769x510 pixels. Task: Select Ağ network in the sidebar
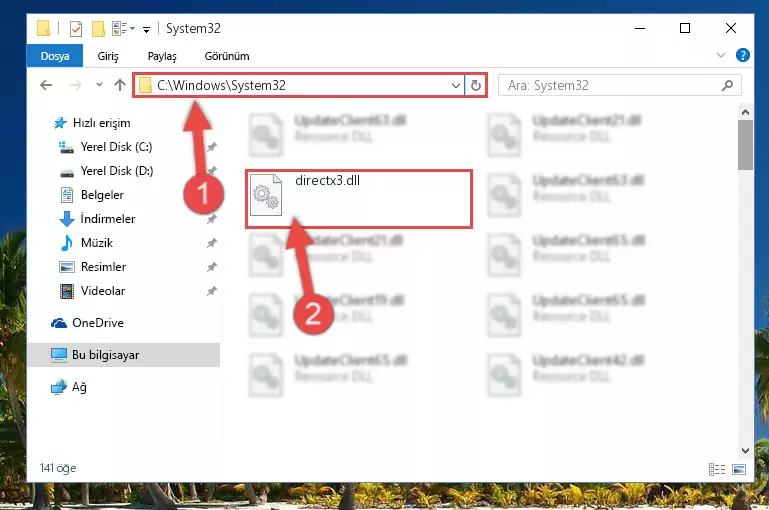tap(79, 387)
